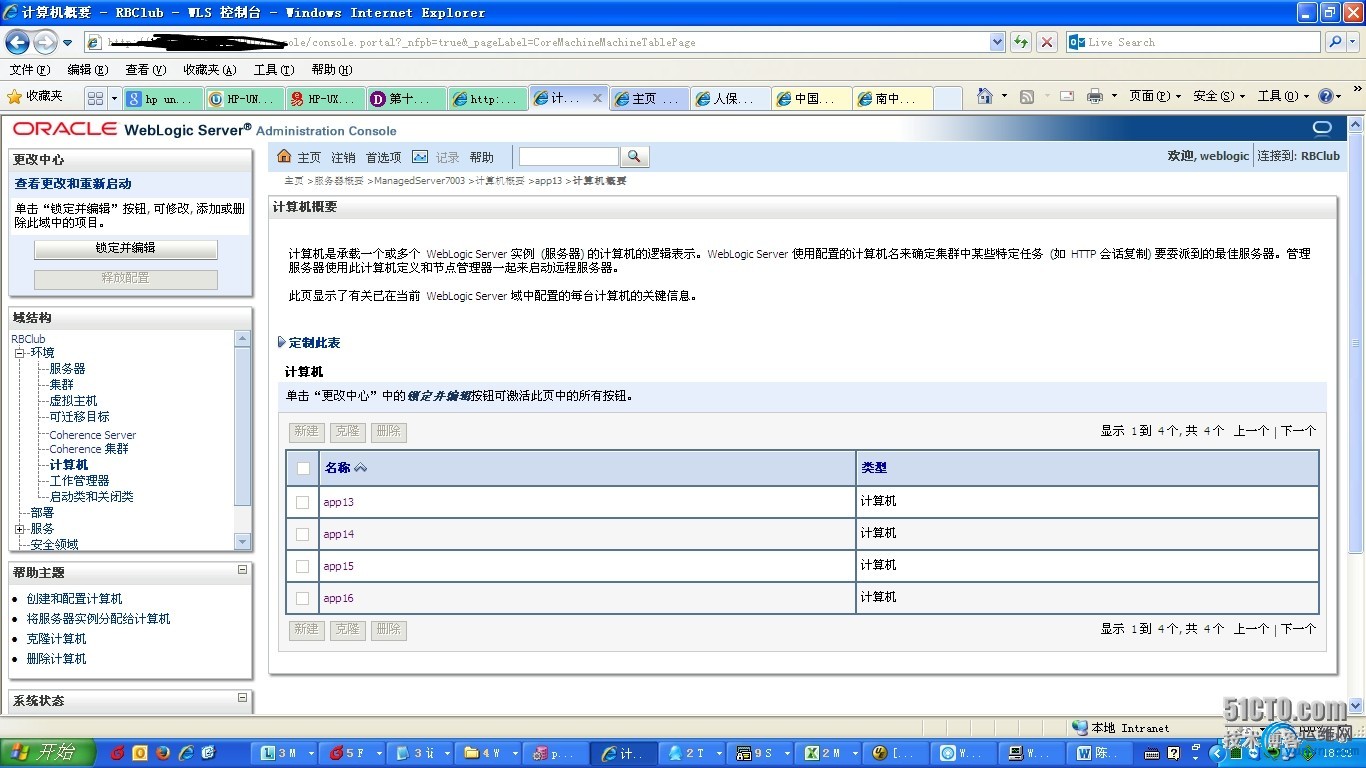The width and height of the screenshot is (1366, 768).
Task: Click the home icon beside 主页
Action: (284, 157)
